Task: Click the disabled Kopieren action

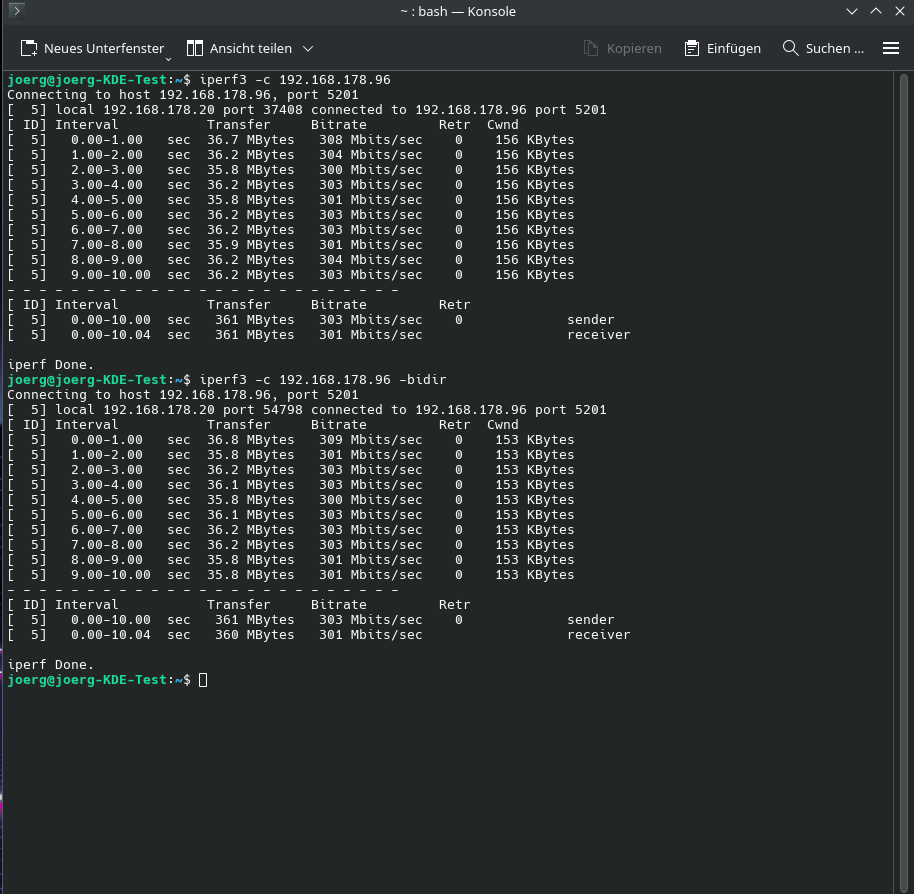Action: coord(623,47)
